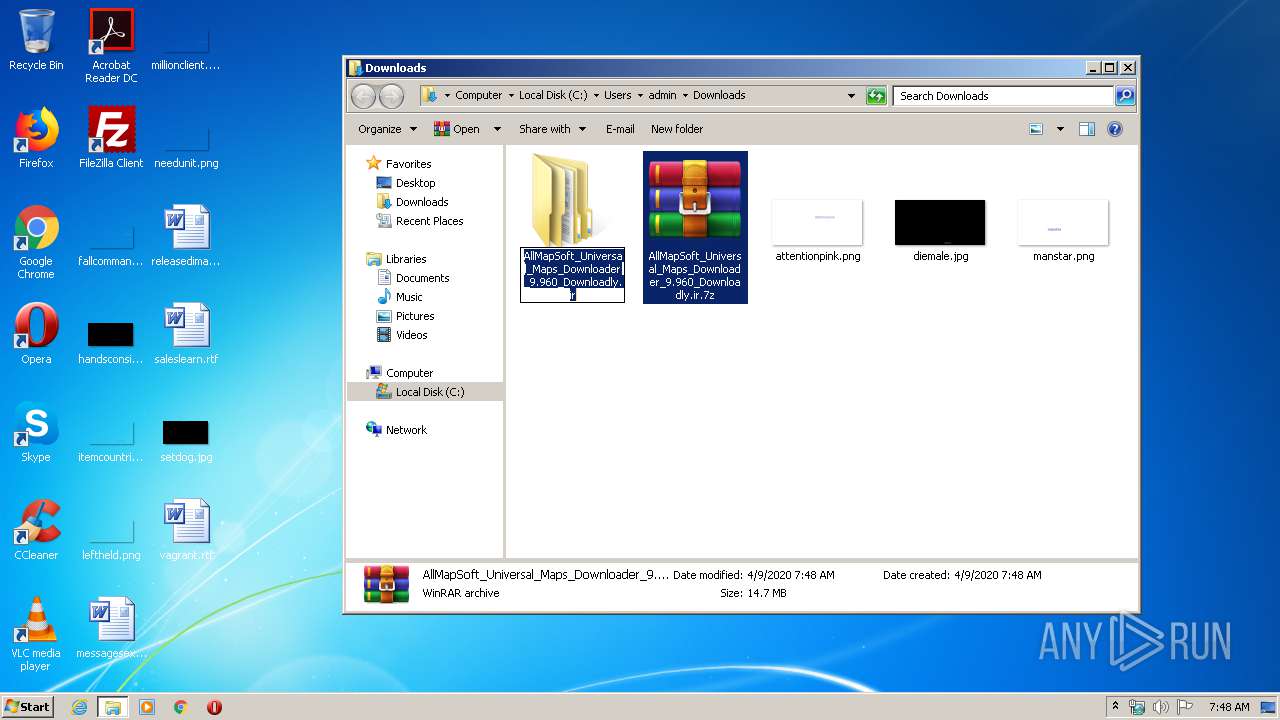Open Music library

pyautogui.click(x=400, y=297)
